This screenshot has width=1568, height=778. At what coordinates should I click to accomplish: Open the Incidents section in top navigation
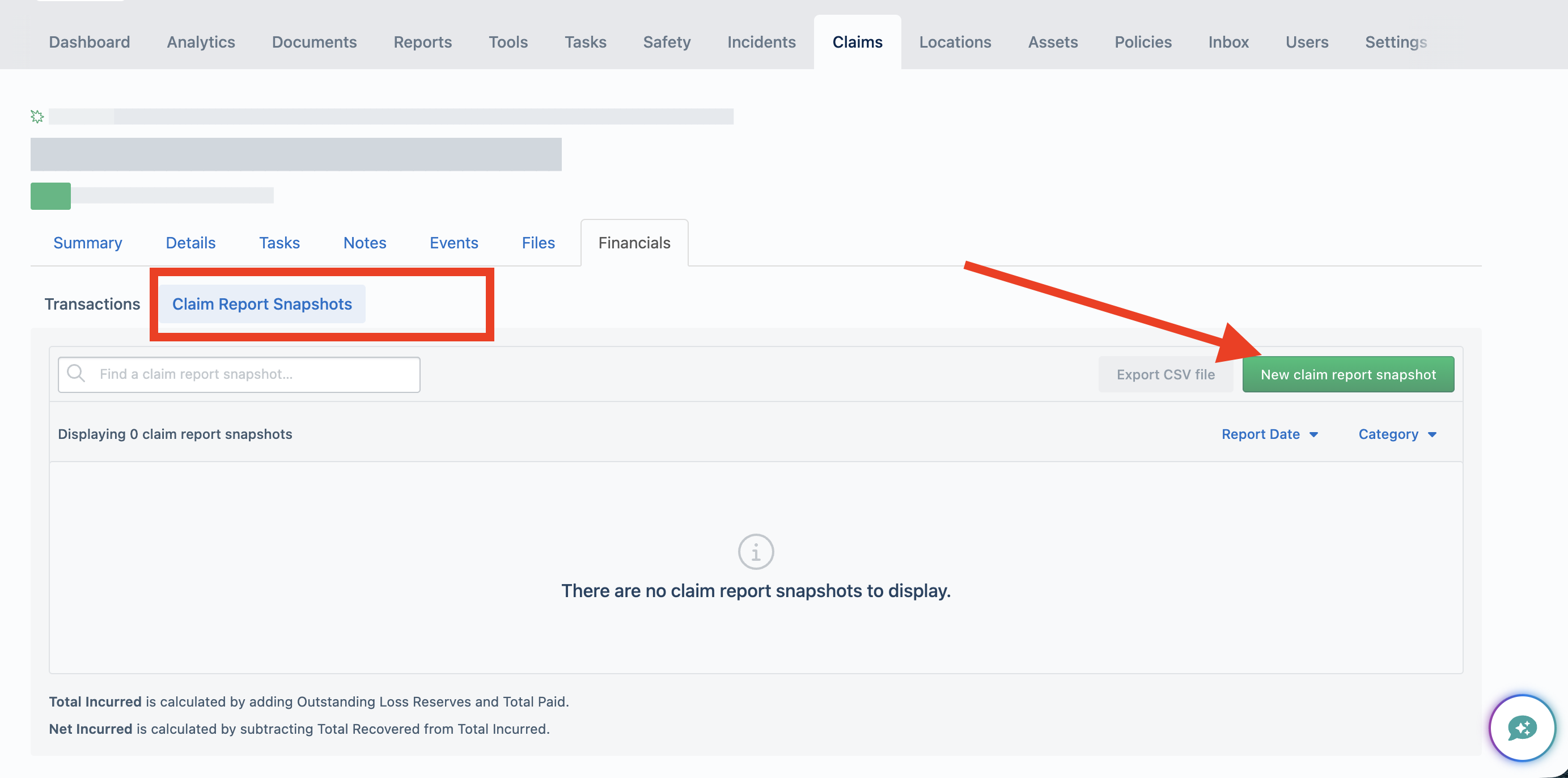(761, 42)
